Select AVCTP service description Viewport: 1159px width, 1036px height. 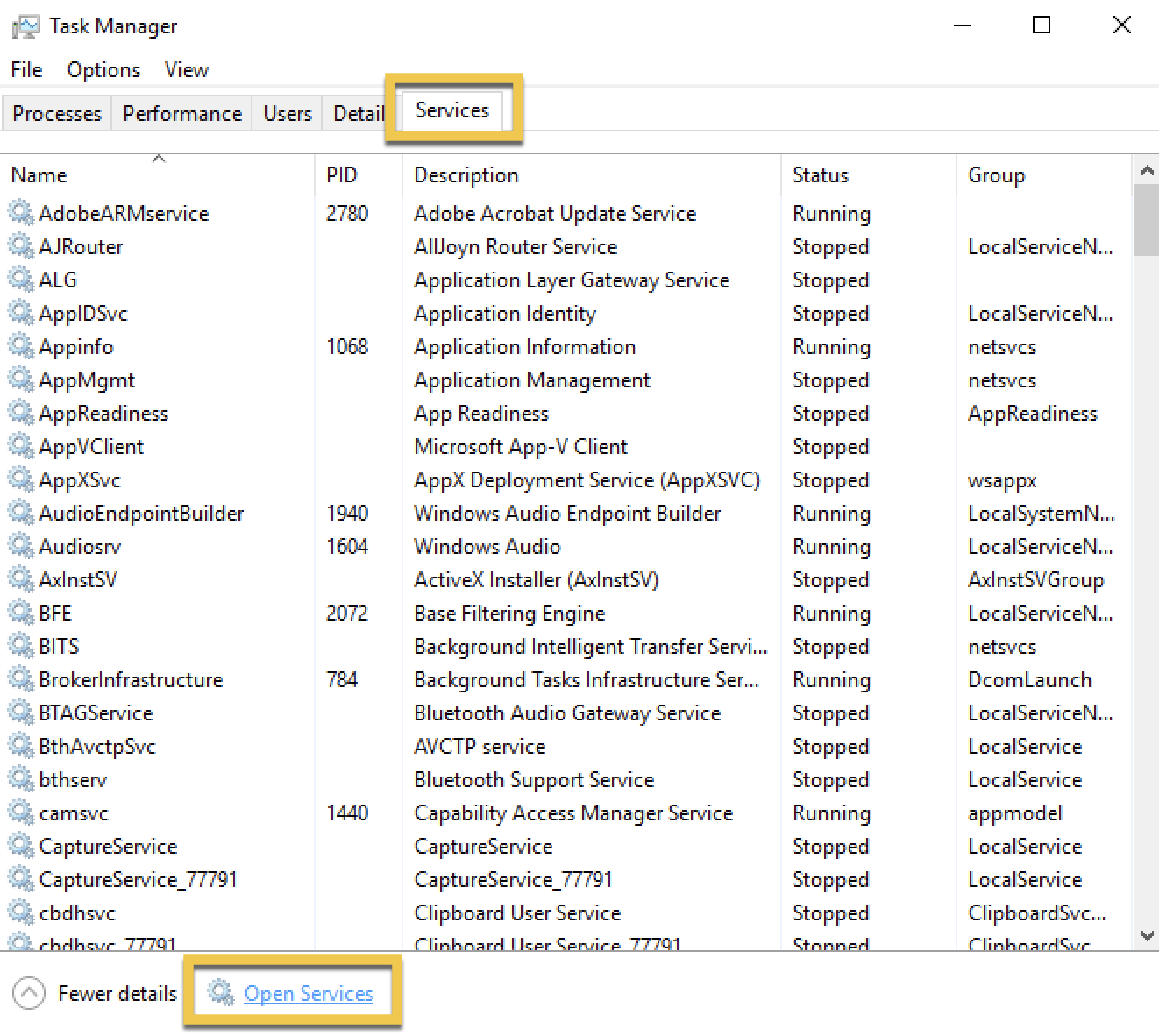(480, 747)
